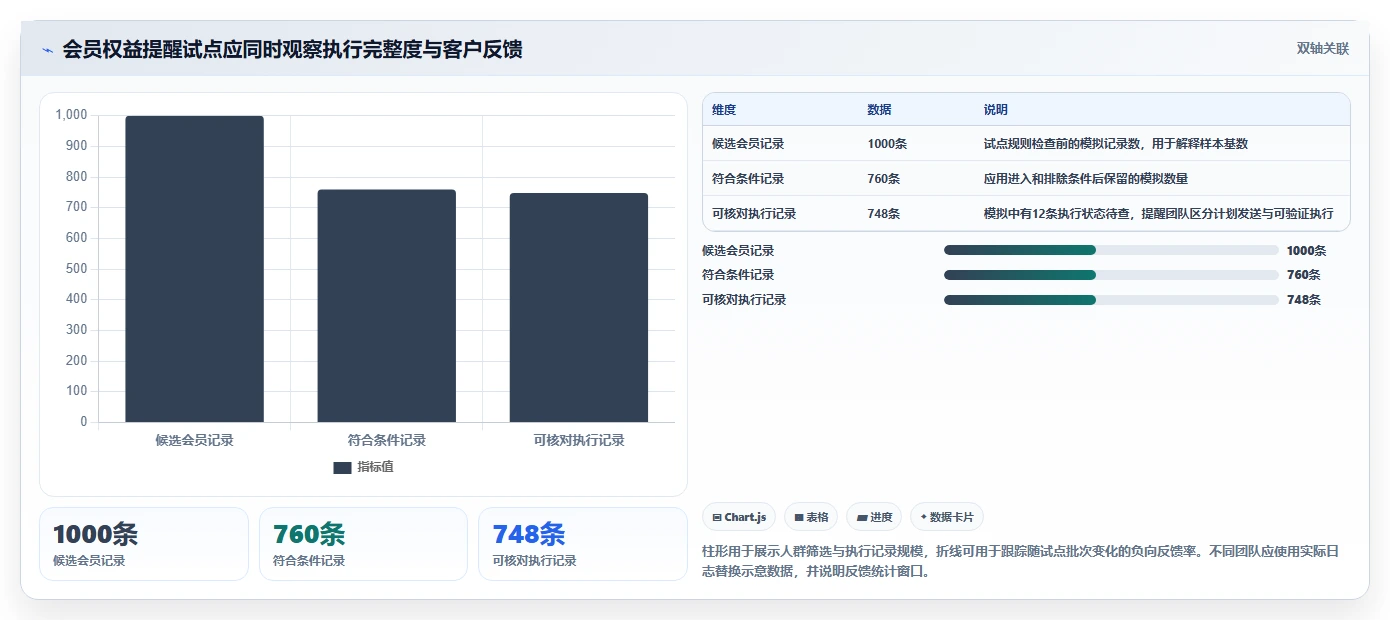
Task: Click the 0 y-axis tick label
Action: [x=85, y=422]
